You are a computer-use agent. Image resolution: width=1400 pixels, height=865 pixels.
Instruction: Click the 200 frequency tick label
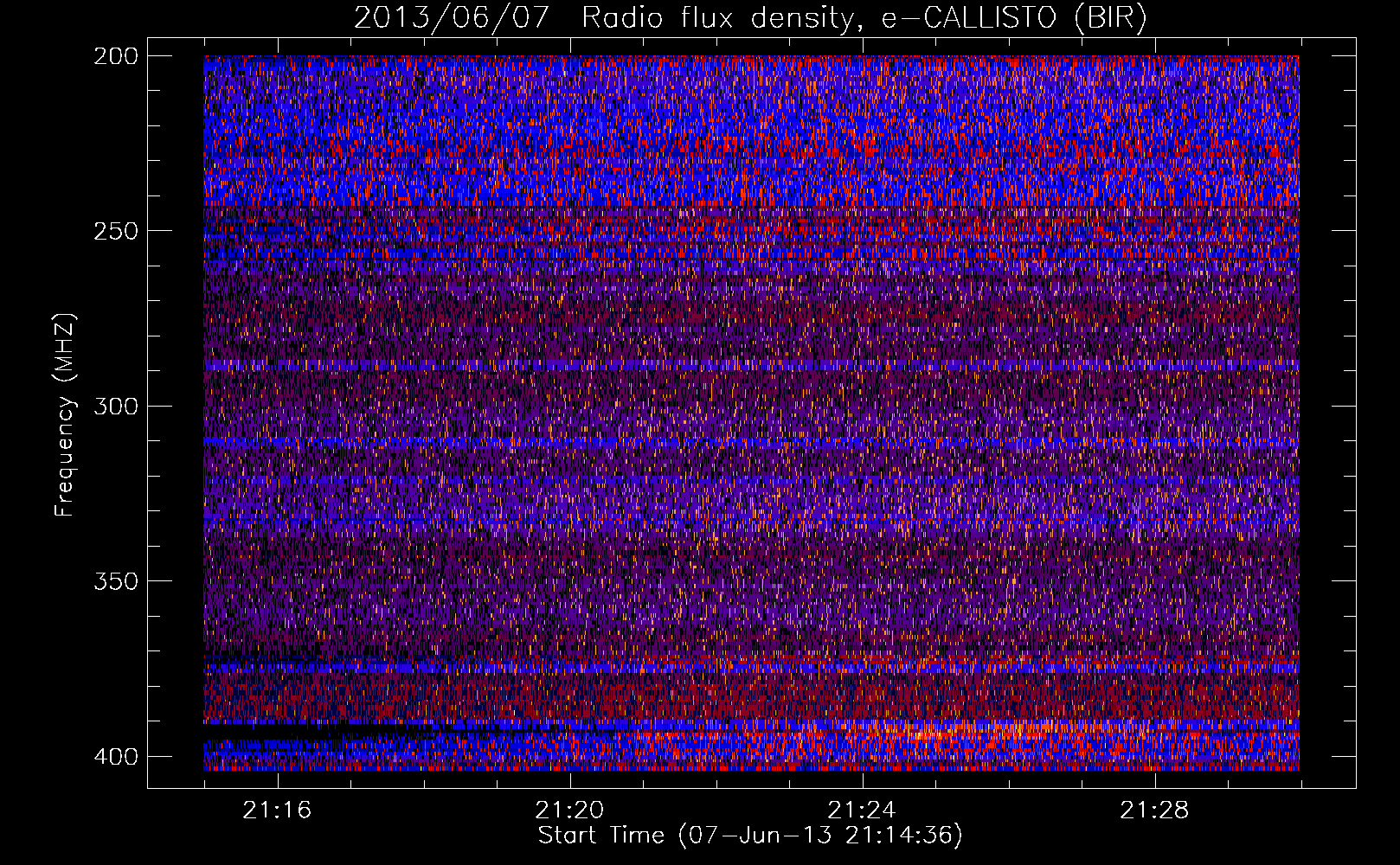(x=115, y=56)
